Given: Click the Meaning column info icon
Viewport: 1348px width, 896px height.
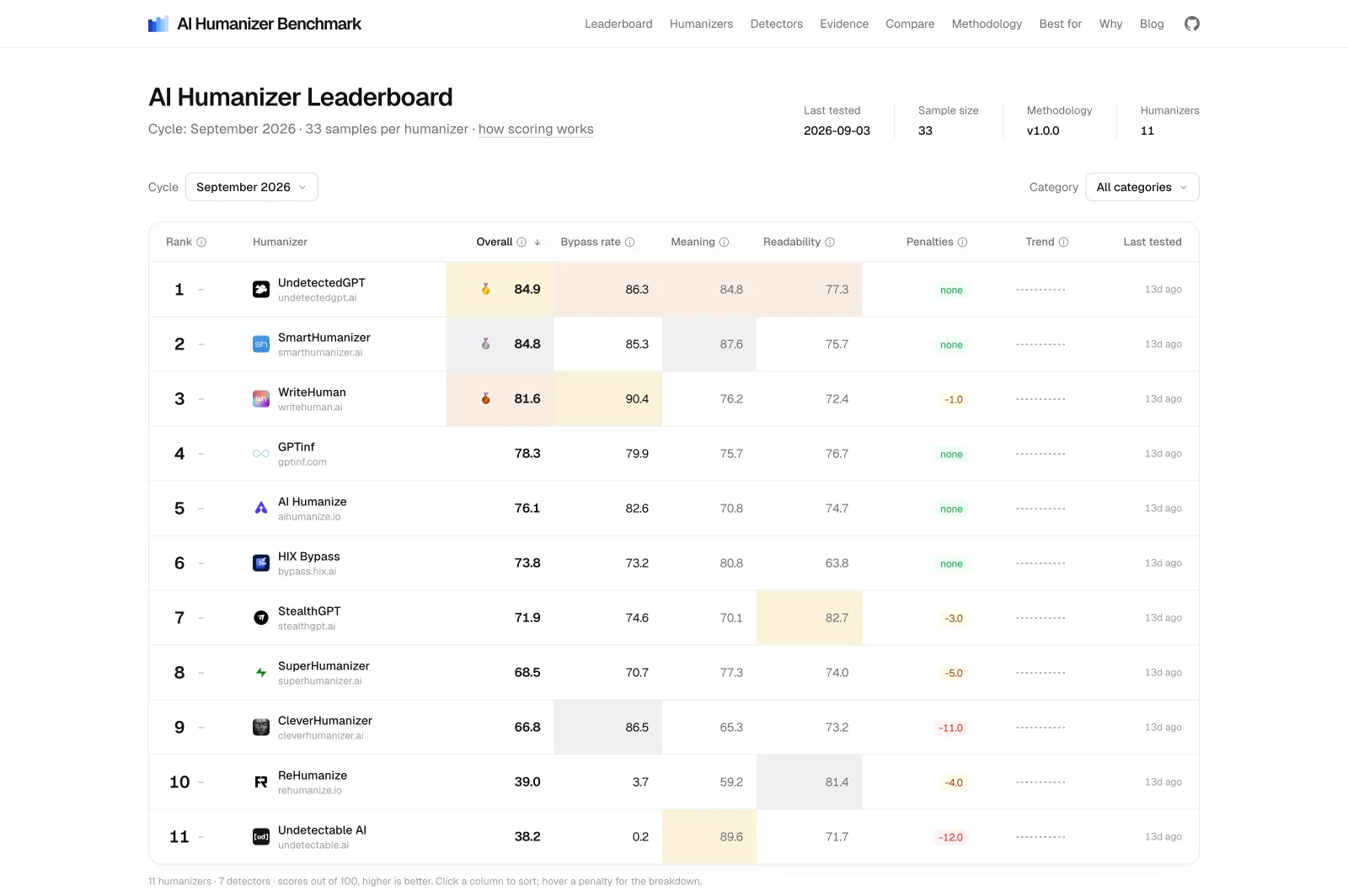Looking at the screenshot, I should (x=724, y=242).
